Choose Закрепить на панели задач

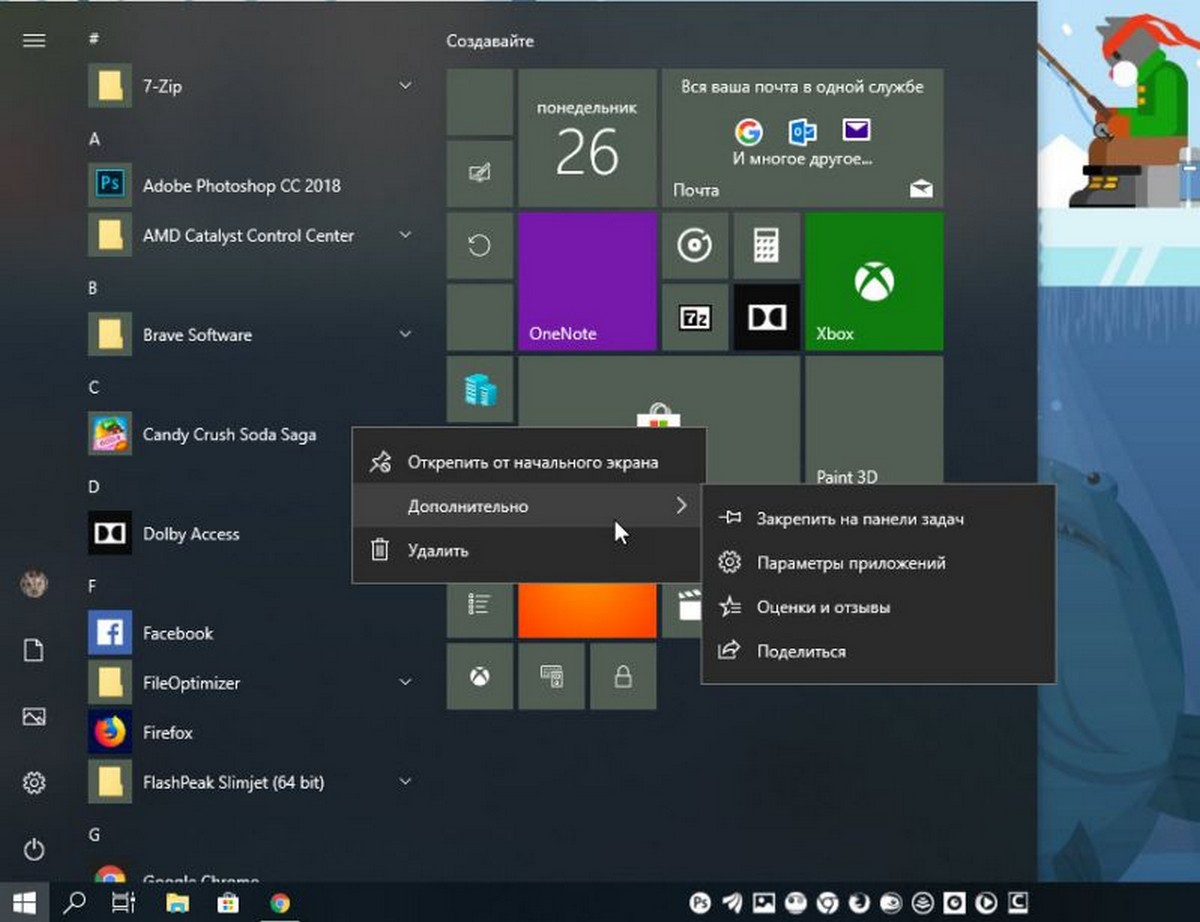[878, 518]
